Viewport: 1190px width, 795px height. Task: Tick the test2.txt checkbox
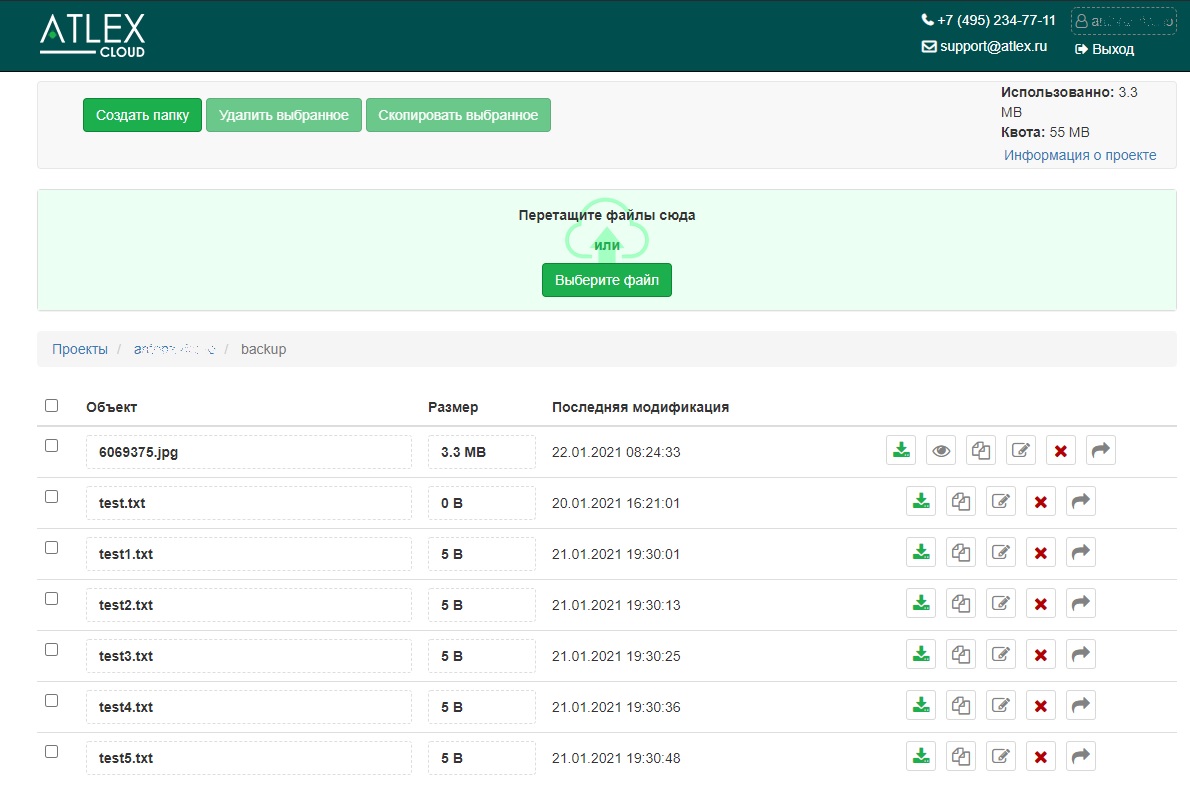coord(52,598)
